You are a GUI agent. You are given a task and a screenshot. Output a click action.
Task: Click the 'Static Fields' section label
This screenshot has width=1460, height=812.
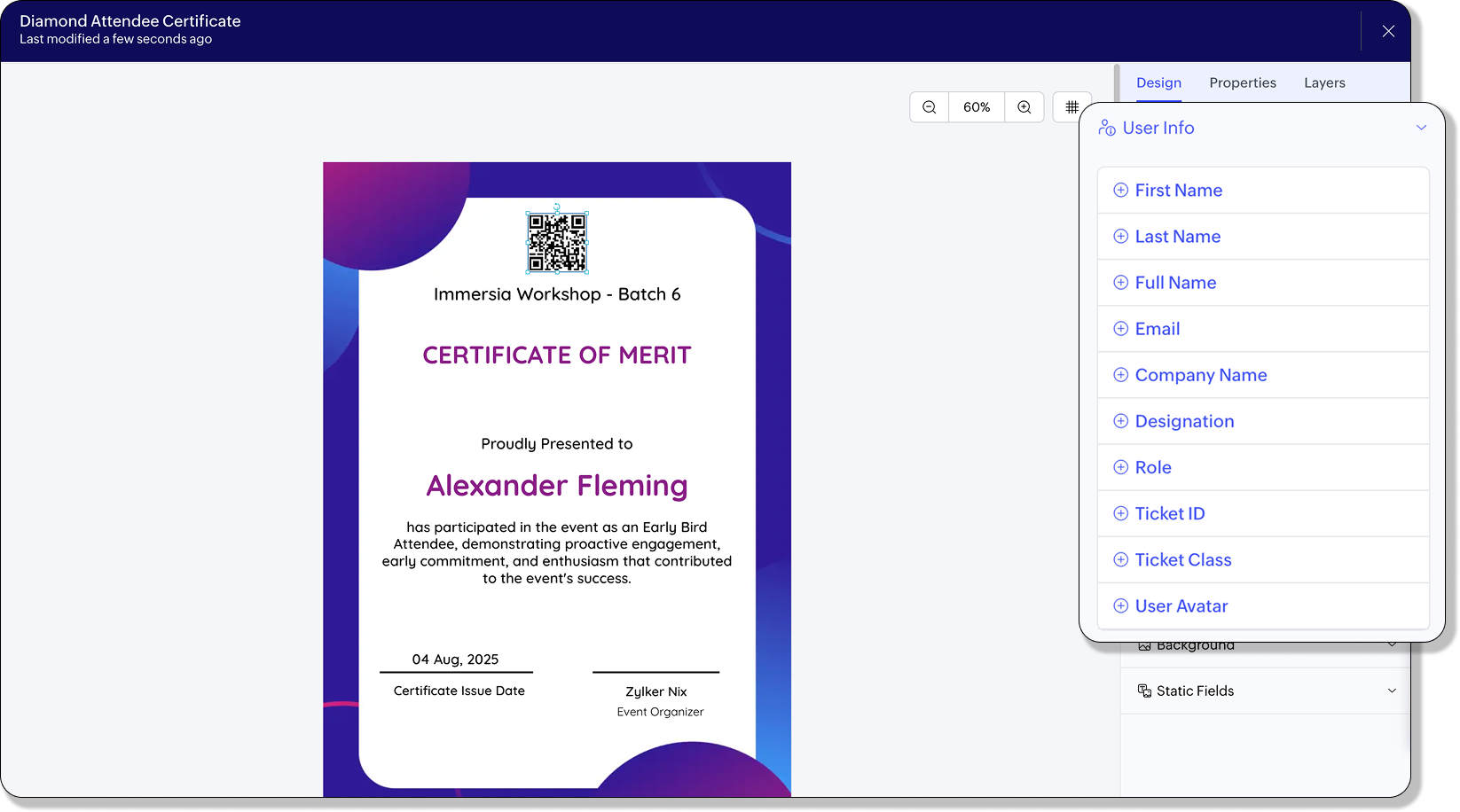point(1195,691)
